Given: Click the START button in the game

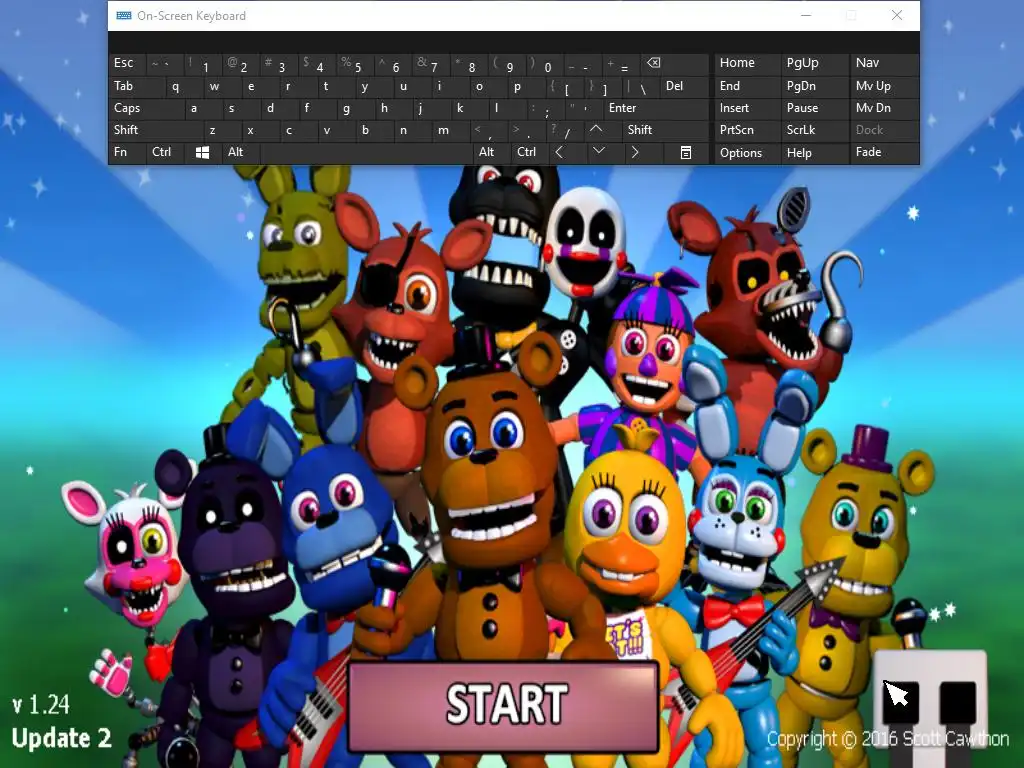Looking at the screenshot, I should 504,706.
